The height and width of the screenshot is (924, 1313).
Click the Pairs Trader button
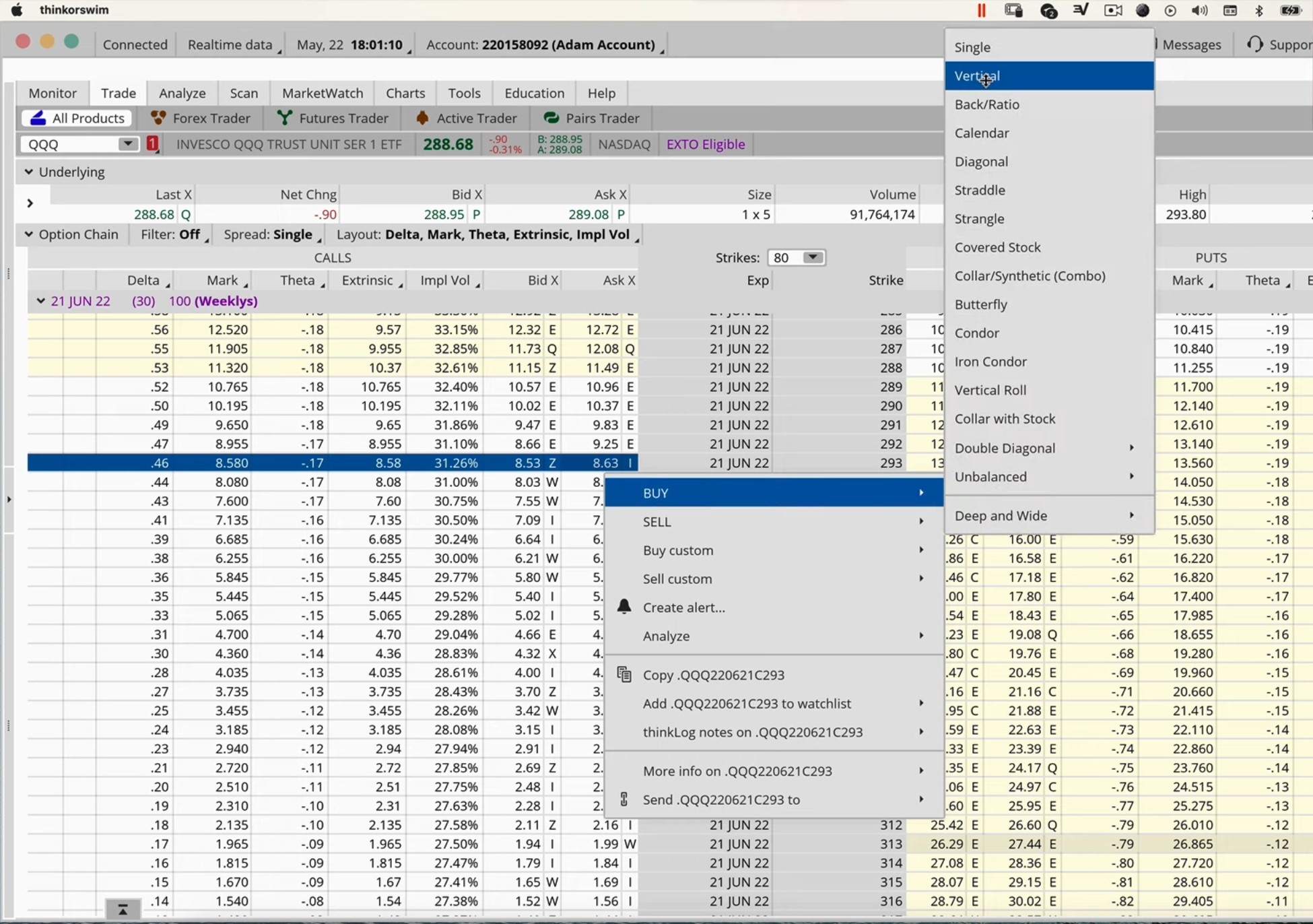(x=592, y=118)
